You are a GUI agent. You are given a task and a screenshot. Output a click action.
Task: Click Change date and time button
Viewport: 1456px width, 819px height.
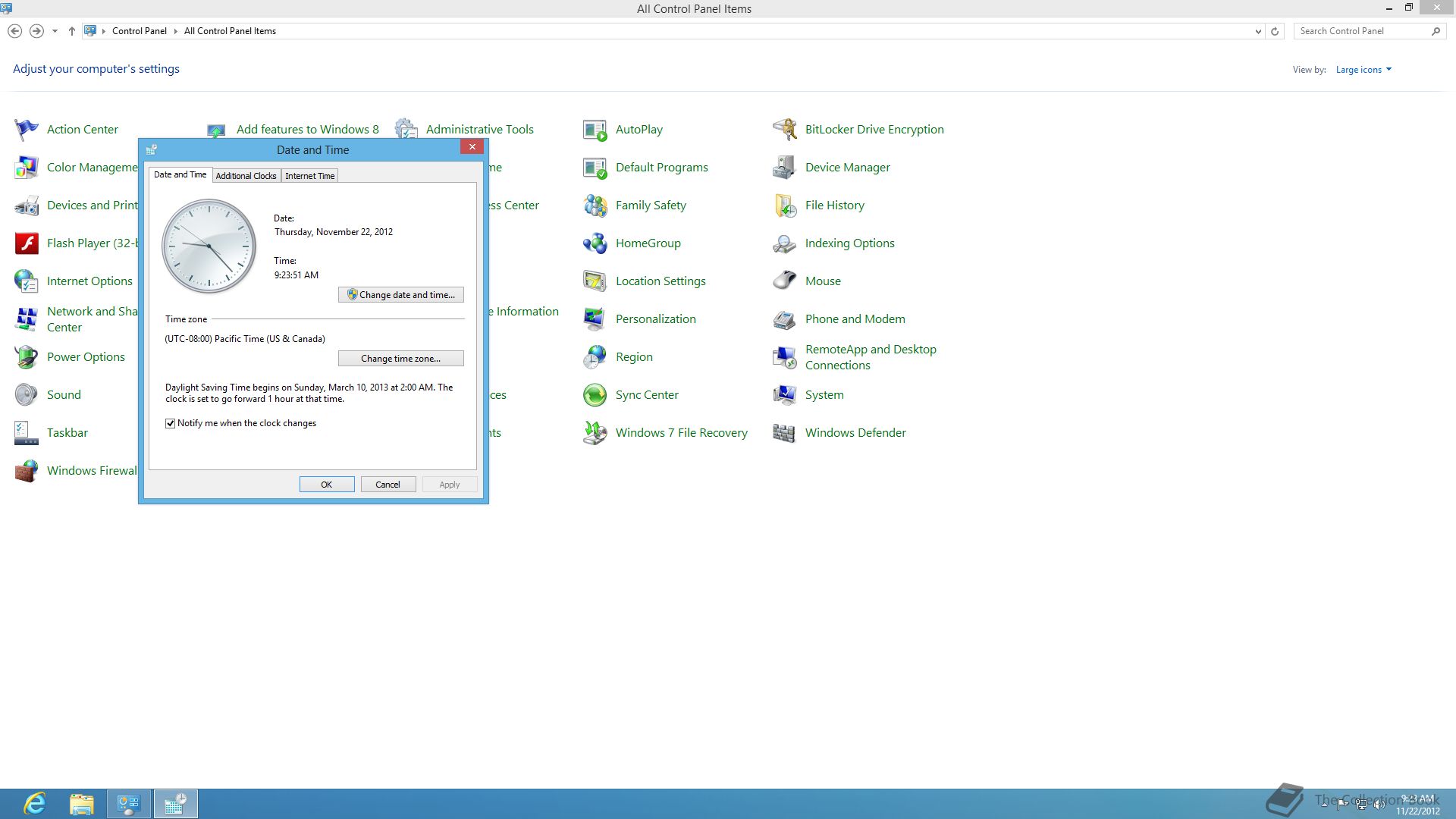[401, 295]
